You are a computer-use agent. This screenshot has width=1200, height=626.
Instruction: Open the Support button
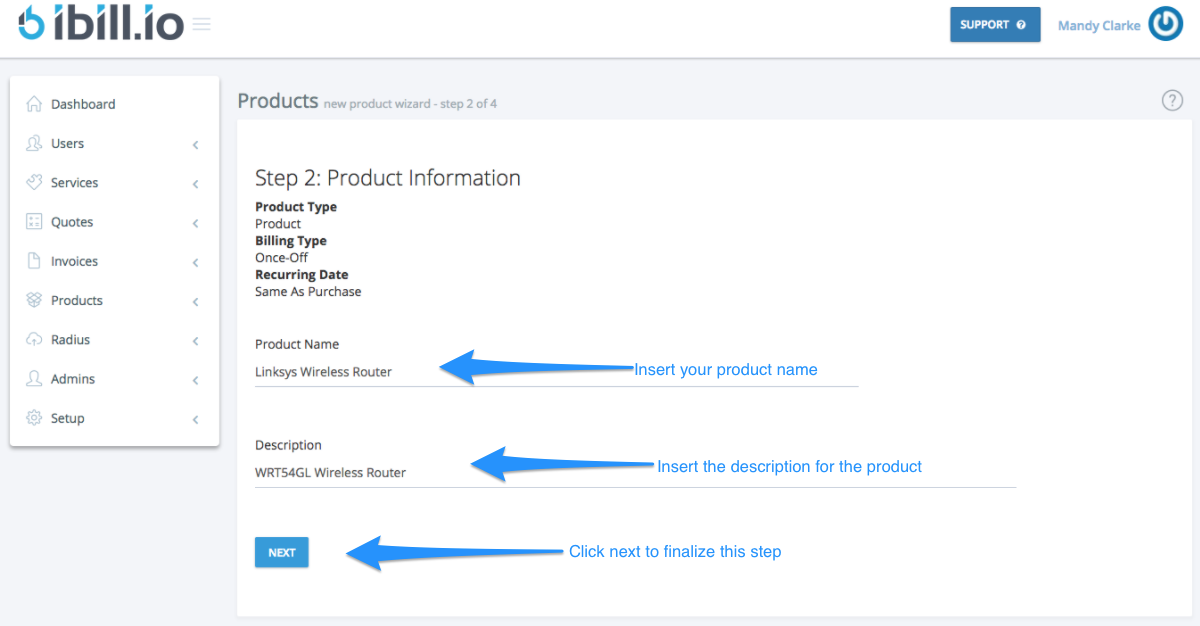click(995, 25)
